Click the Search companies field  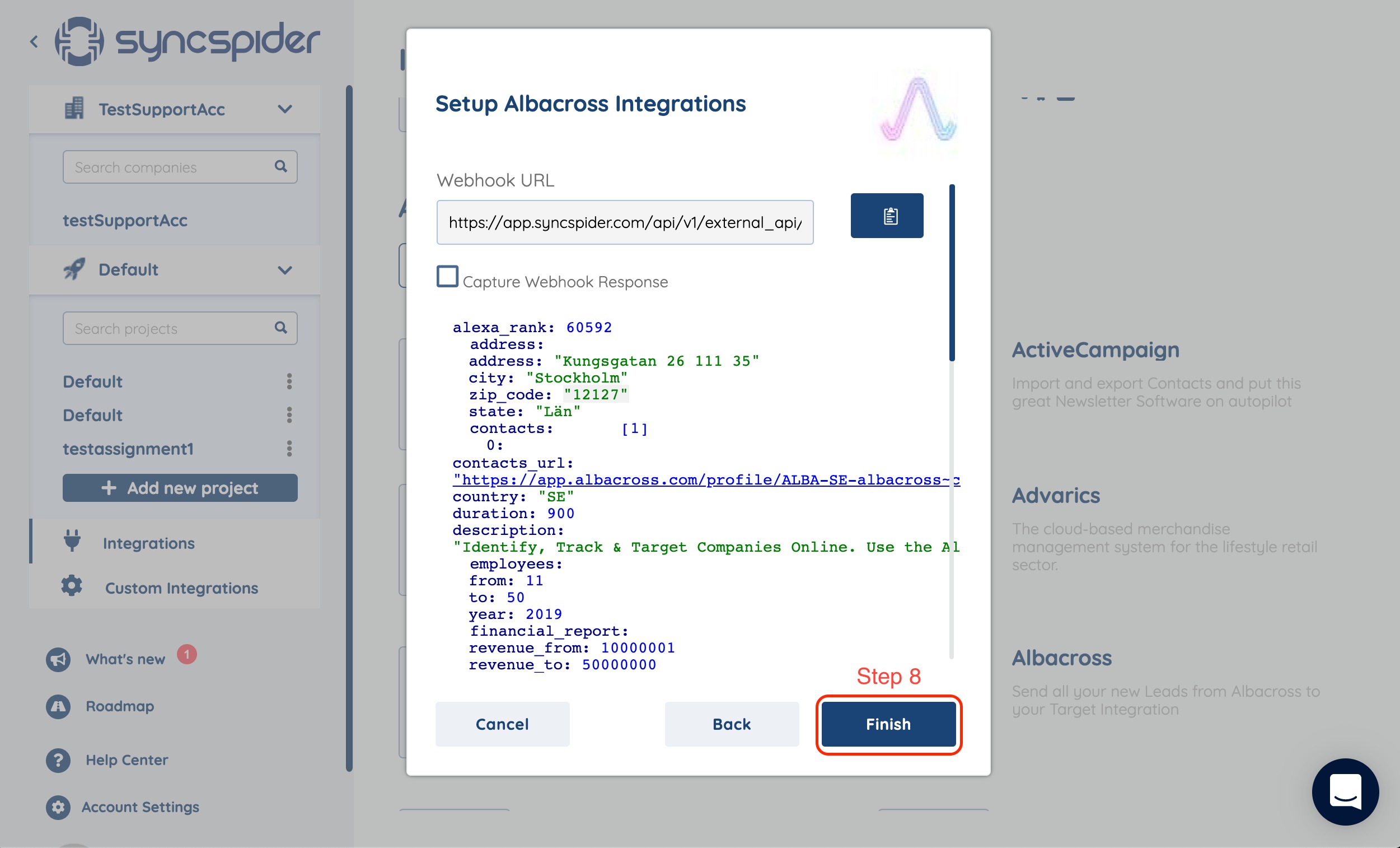180,167
